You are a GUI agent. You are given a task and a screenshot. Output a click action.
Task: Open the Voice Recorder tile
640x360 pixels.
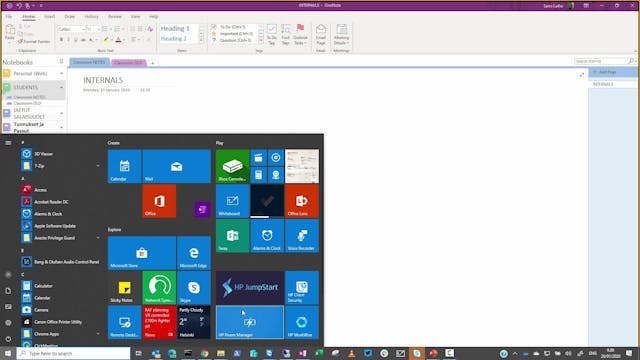302,236
